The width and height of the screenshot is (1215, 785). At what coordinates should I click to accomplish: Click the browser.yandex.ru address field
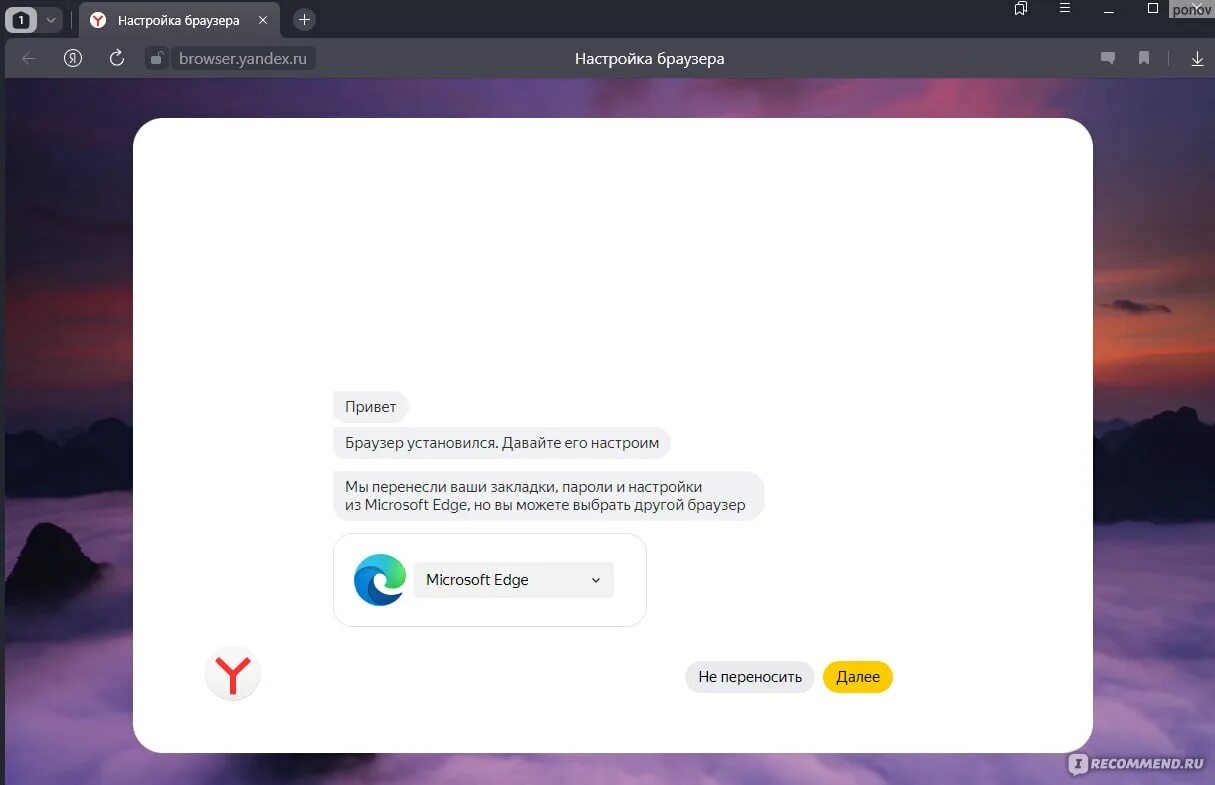point(242,59)
